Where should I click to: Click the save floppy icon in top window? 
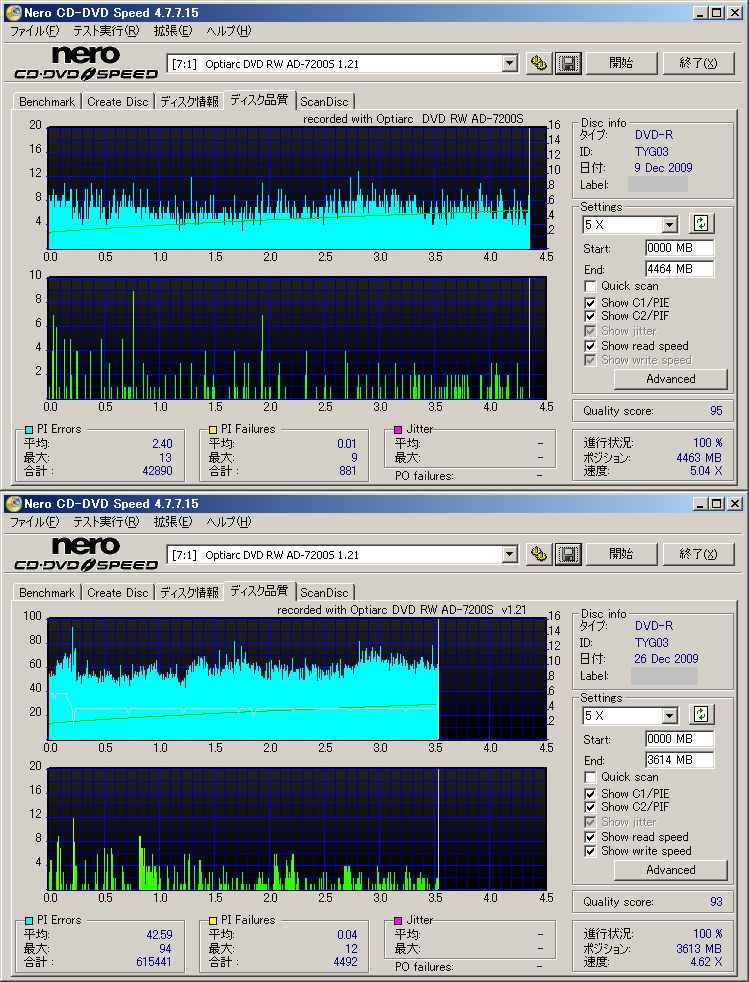(x=568, y=63)
